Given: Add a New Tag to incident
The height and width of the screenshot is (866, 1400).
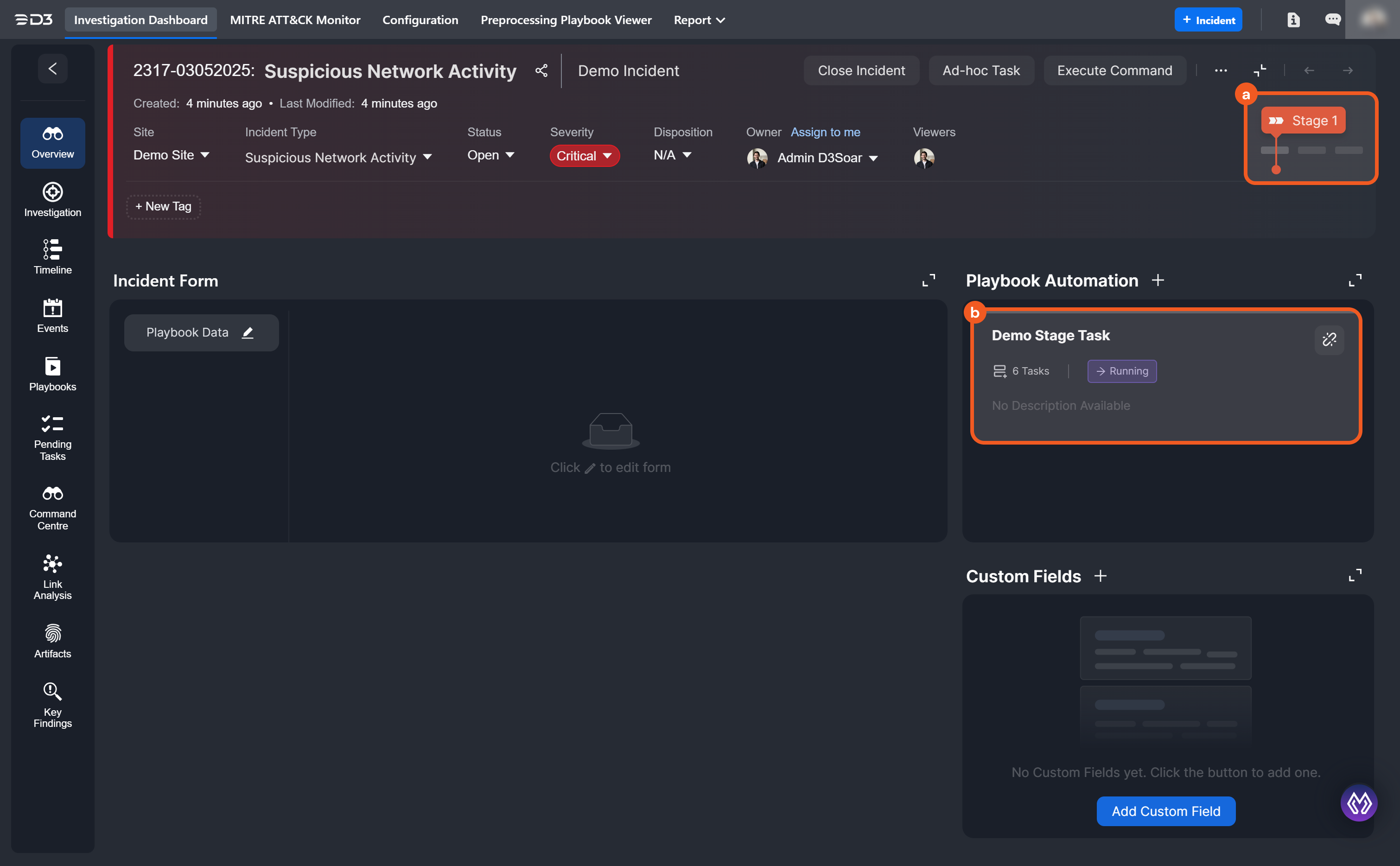Looking at the screenshot, I should point(163,207).
